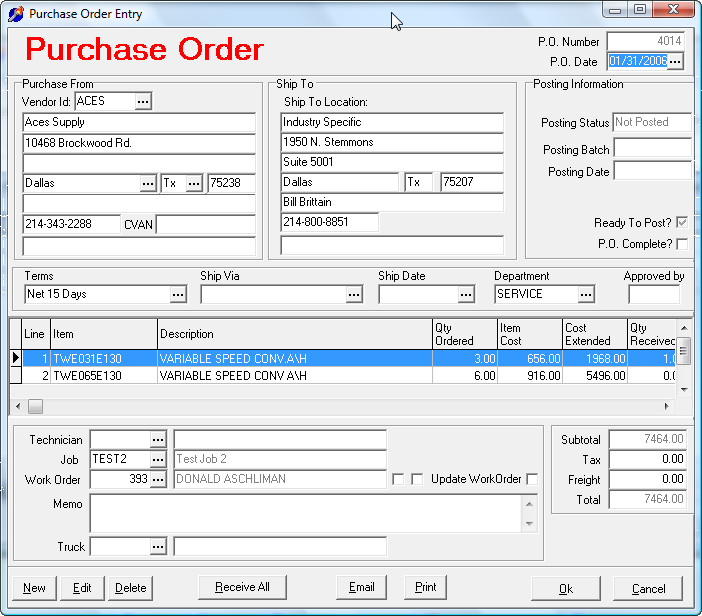Enable the Update WorkOrder checkbox
702x616 pixels.
click(532, 479)
